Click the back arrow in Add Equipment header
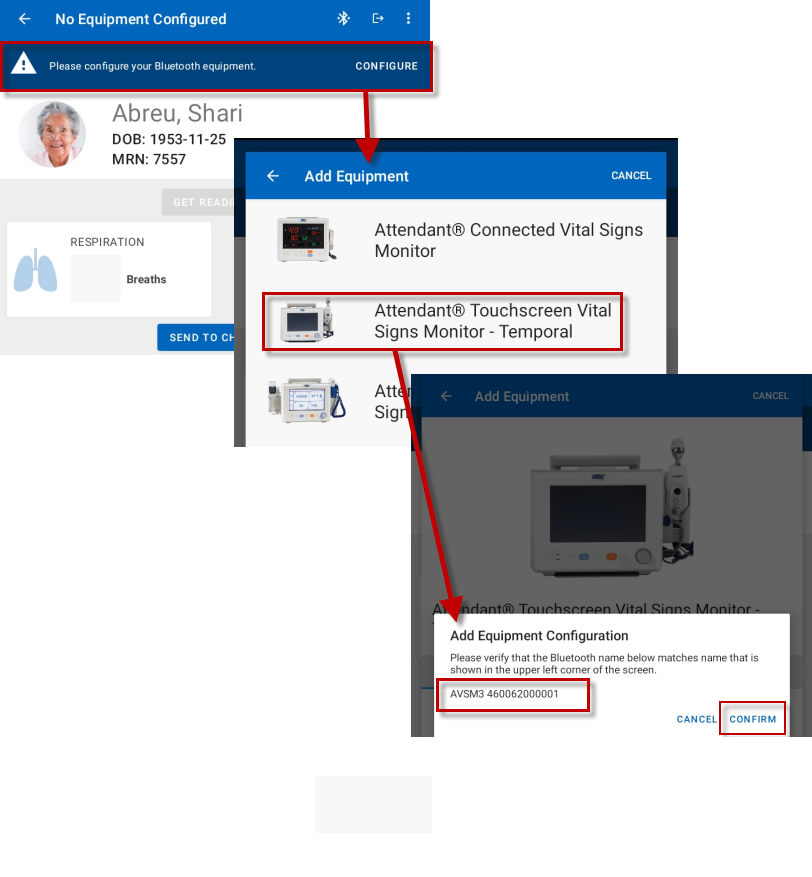The image size is (812, 877). (x=273, y=176)
